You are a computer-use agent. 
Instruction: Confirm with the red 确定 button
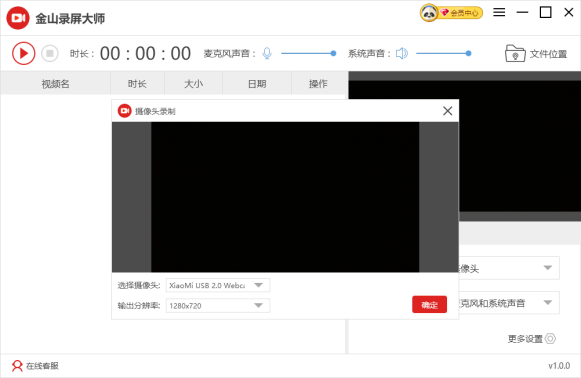429,305
